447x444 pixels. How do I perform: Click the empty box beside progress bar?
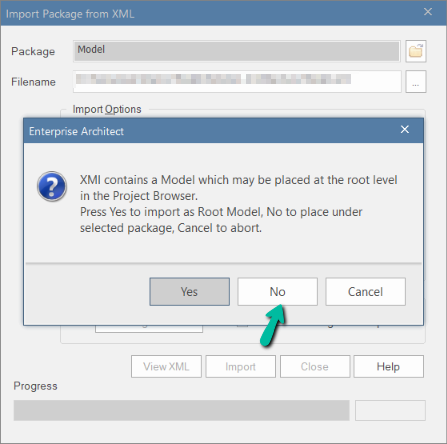coord(390,410)
